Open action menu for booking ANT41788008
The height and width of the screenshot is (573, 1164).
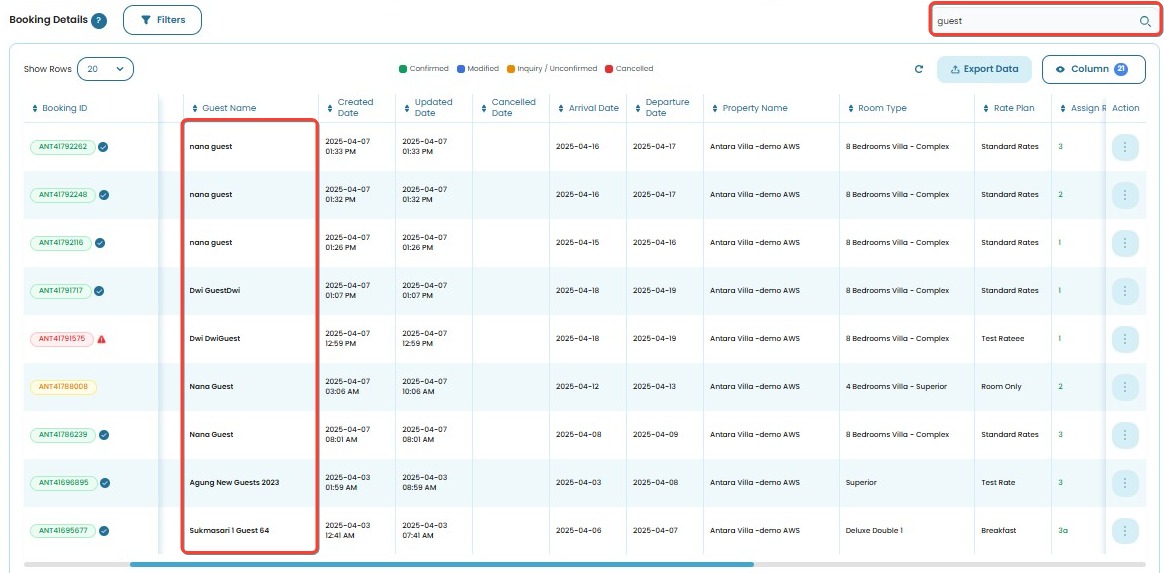[1125, 387]
